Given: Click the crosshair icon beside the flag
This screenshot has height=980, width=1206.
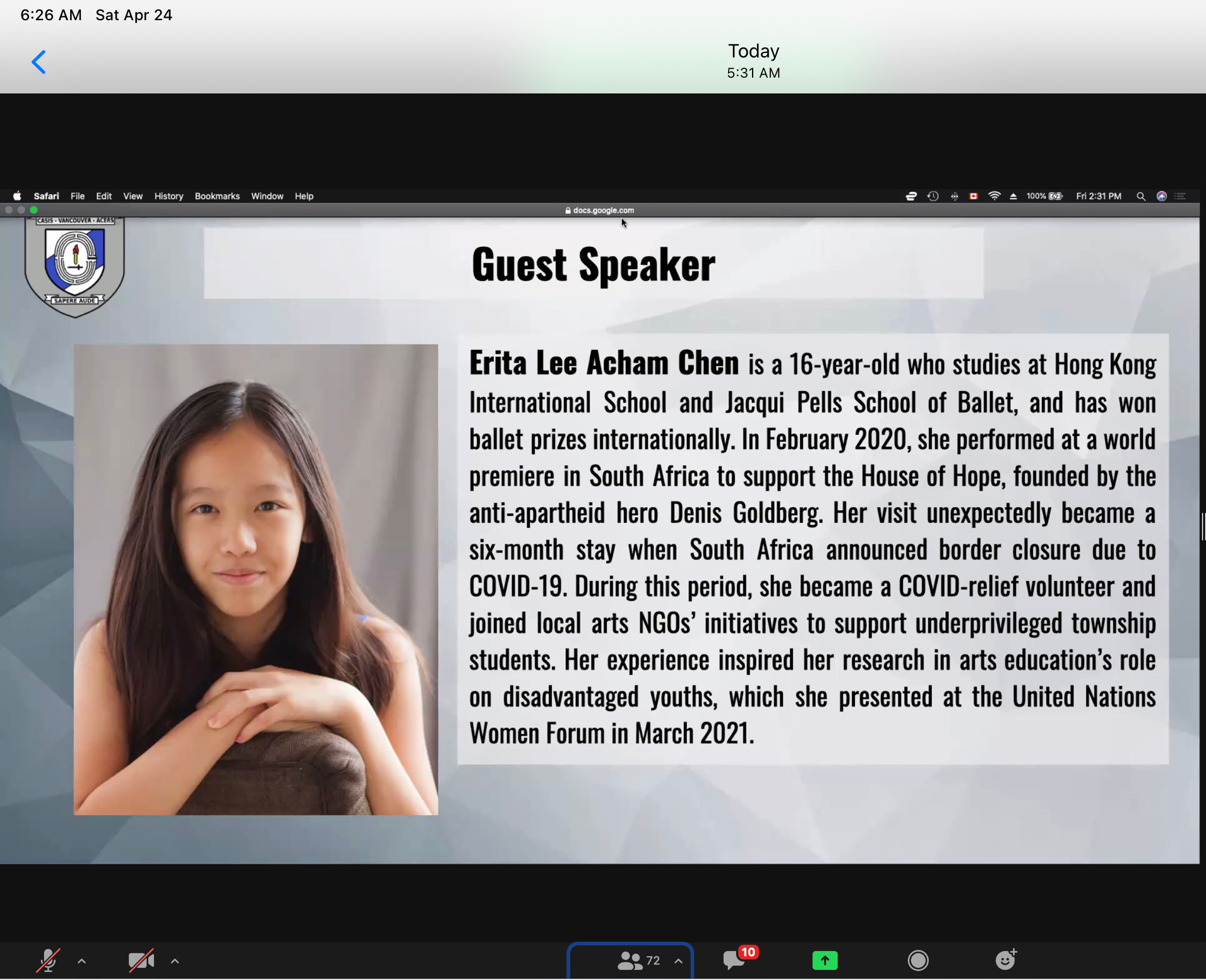Looking at the screenshot, I should click(954, 196).
